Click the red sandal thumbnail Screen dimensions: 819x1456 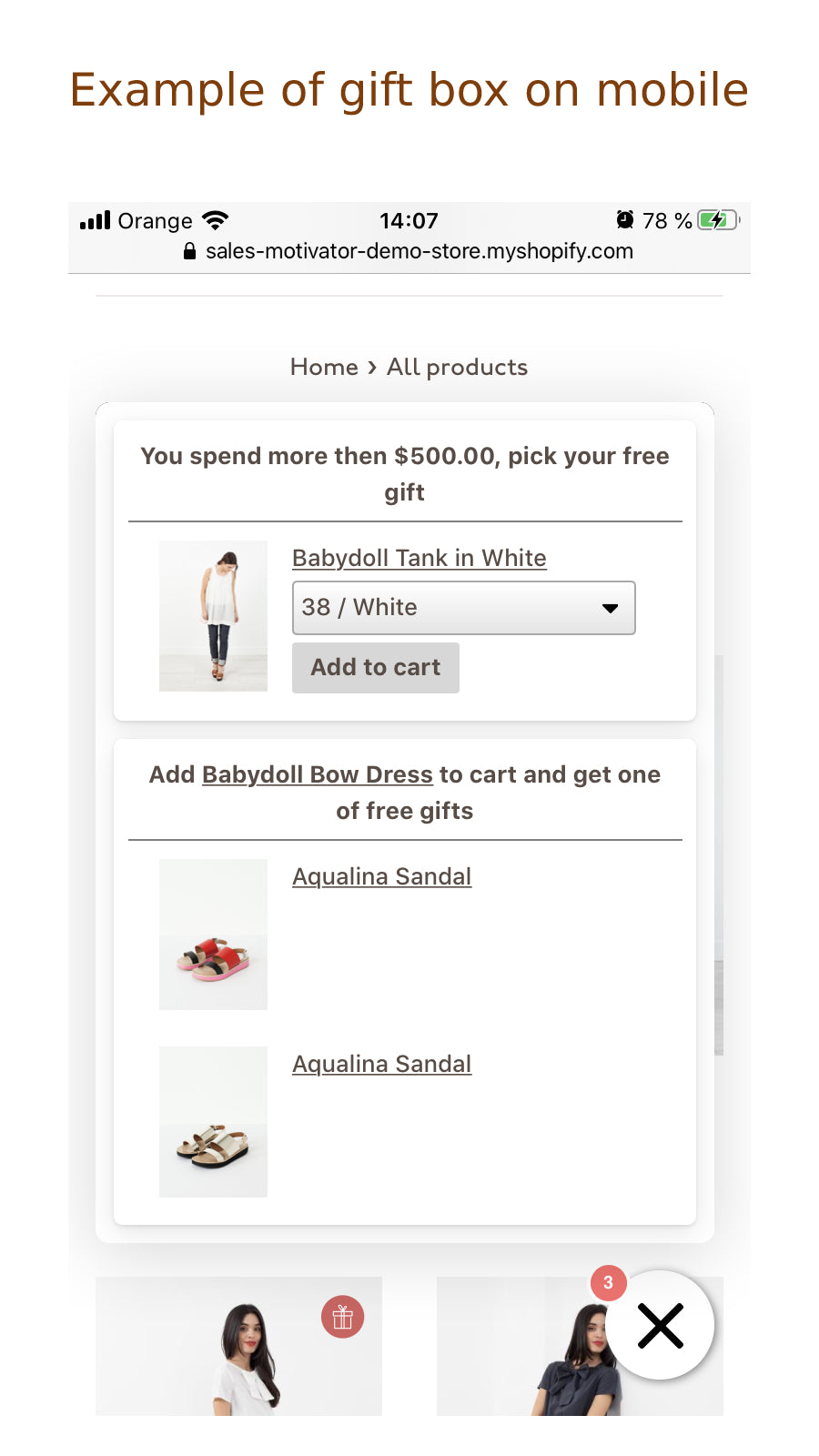(213, 935)
